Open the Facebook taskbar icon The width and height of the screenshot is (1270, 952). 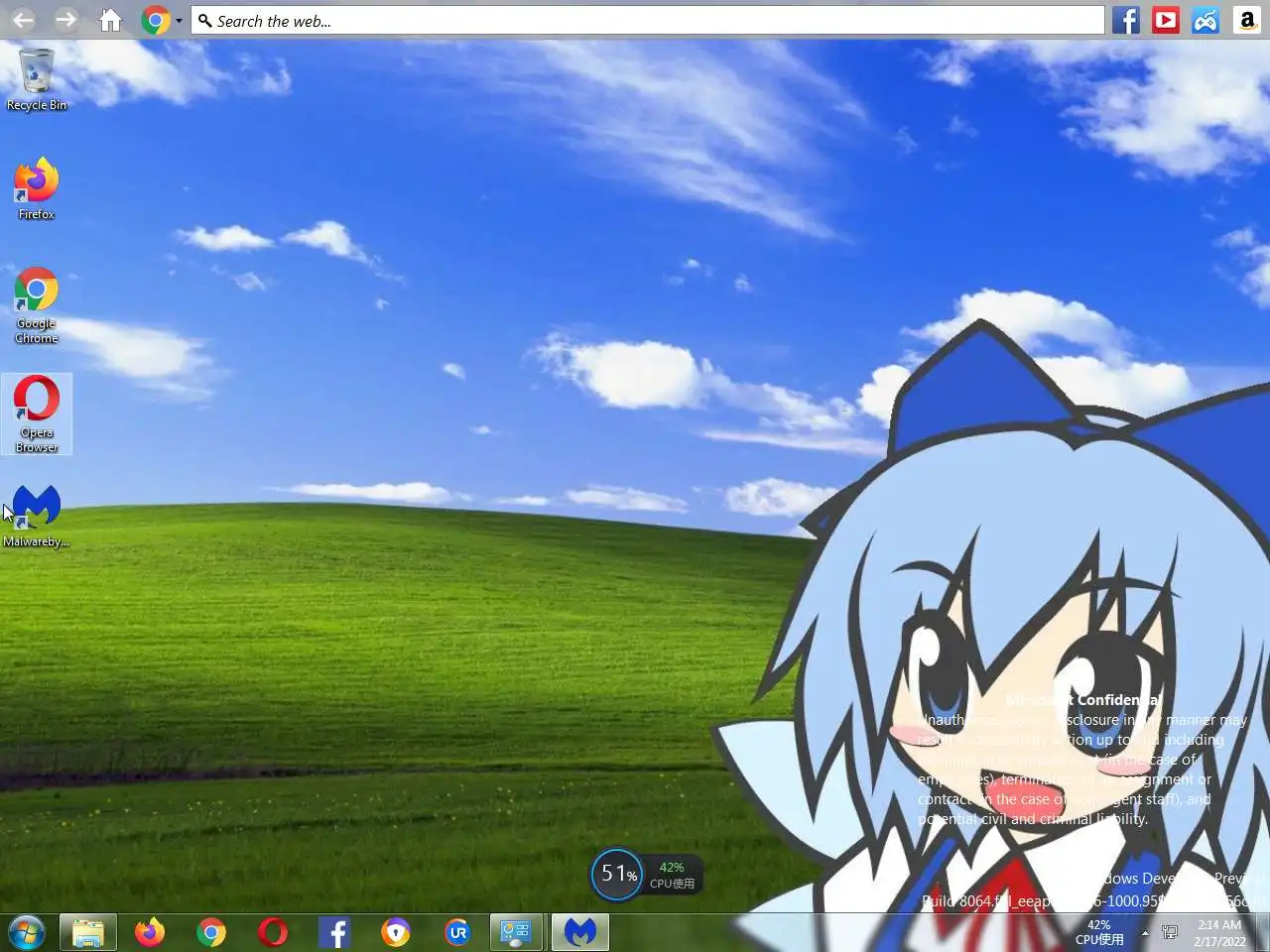[334, 932]
